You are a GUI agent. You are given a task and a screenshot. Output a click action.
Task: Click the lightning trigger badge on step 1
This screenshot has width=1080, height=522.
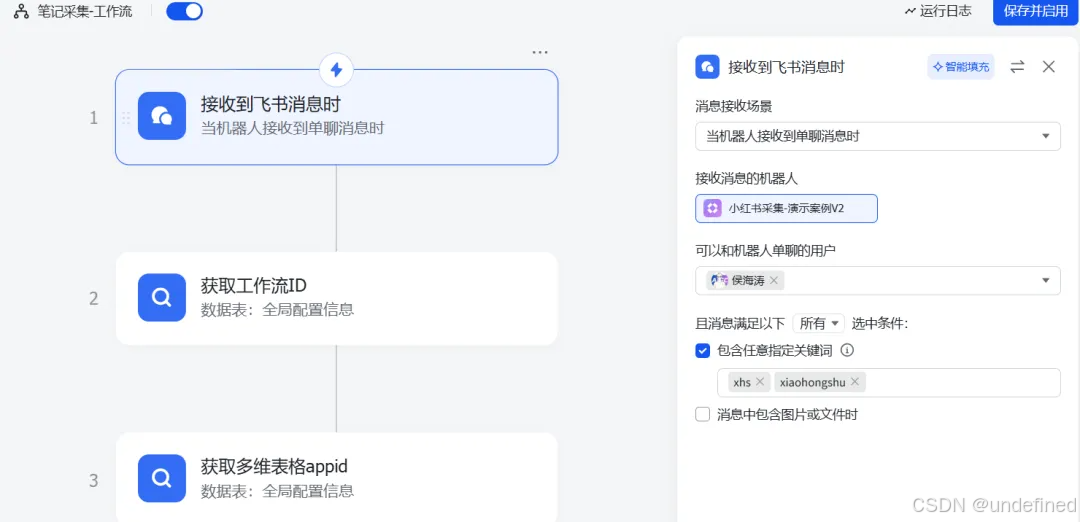(x=336, y=70)
